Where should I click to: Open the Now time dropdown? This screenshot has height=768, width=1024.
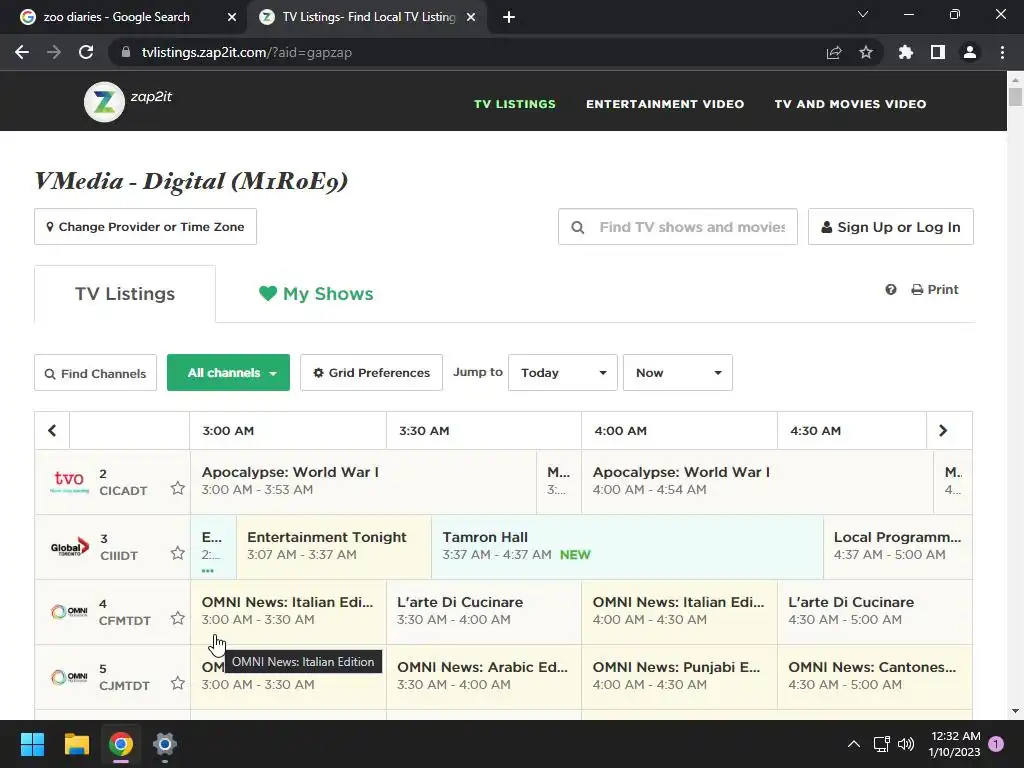pyautogui.click(x=677, y=373)
